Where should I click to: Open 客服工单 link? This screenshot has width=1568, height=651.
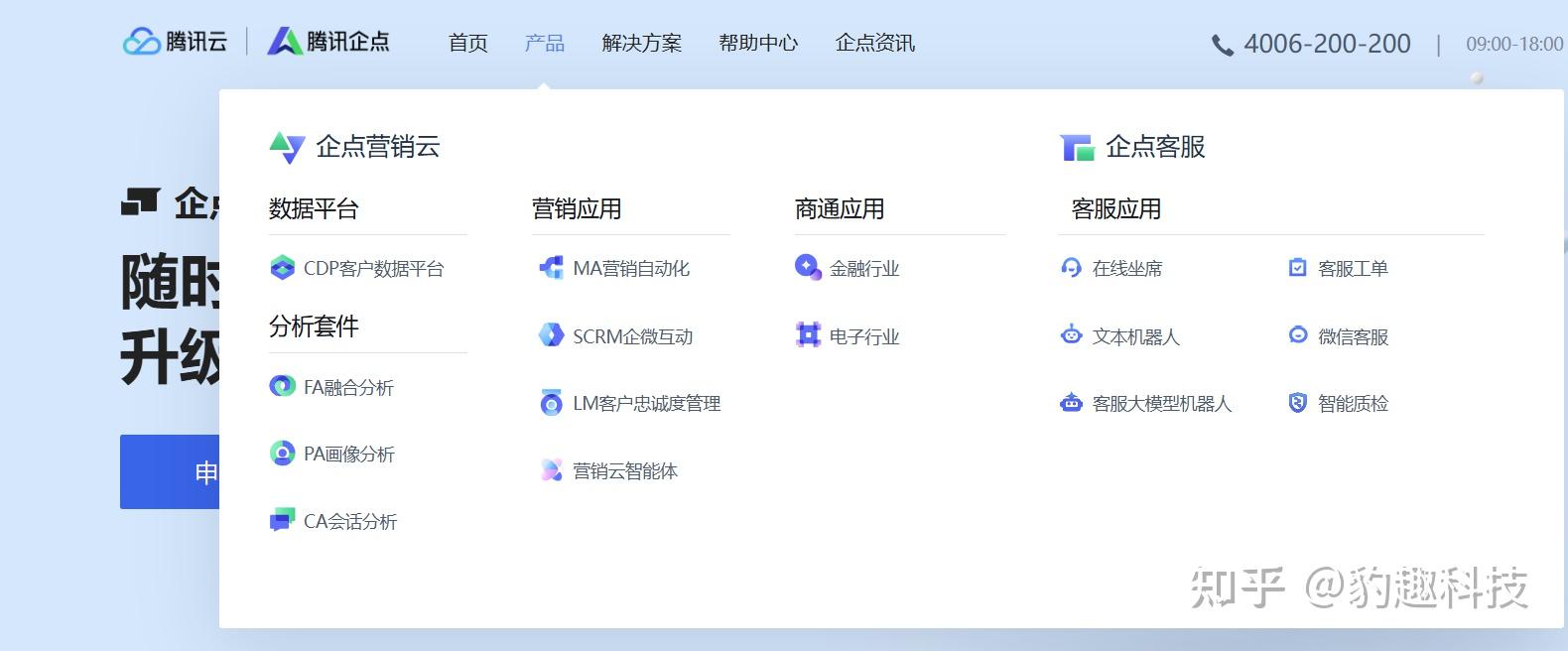point(1354,269)
